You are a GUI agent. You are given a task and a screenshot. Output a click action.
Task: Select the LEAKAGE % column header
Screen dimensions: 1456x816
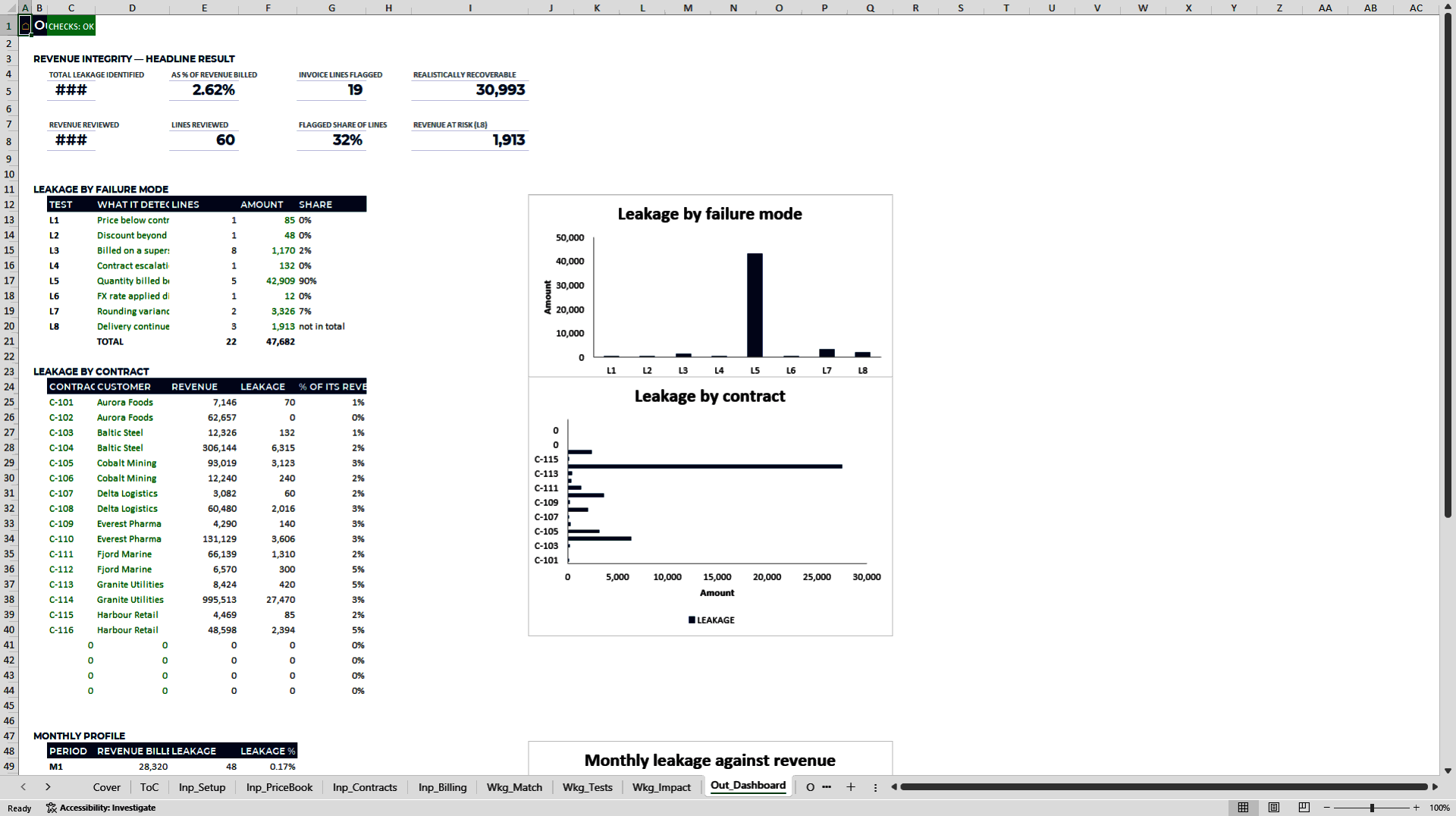[x=268, y=751]
